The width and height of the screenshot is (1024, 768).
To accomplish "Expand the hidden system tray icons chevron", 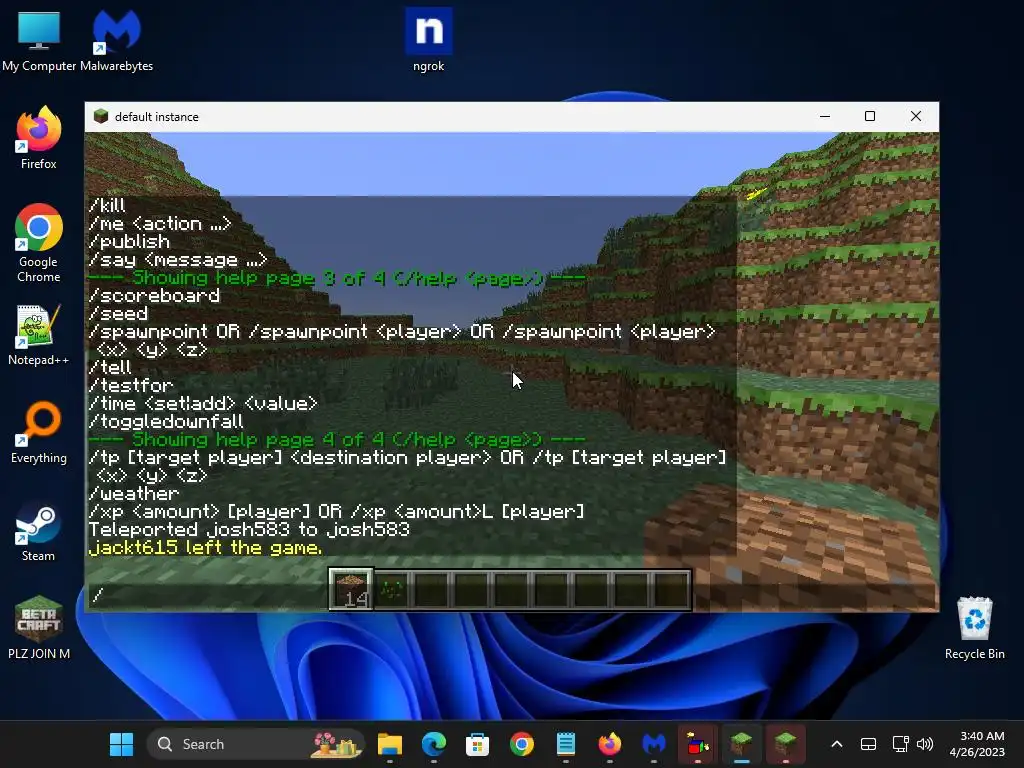I will click(837, 744).
